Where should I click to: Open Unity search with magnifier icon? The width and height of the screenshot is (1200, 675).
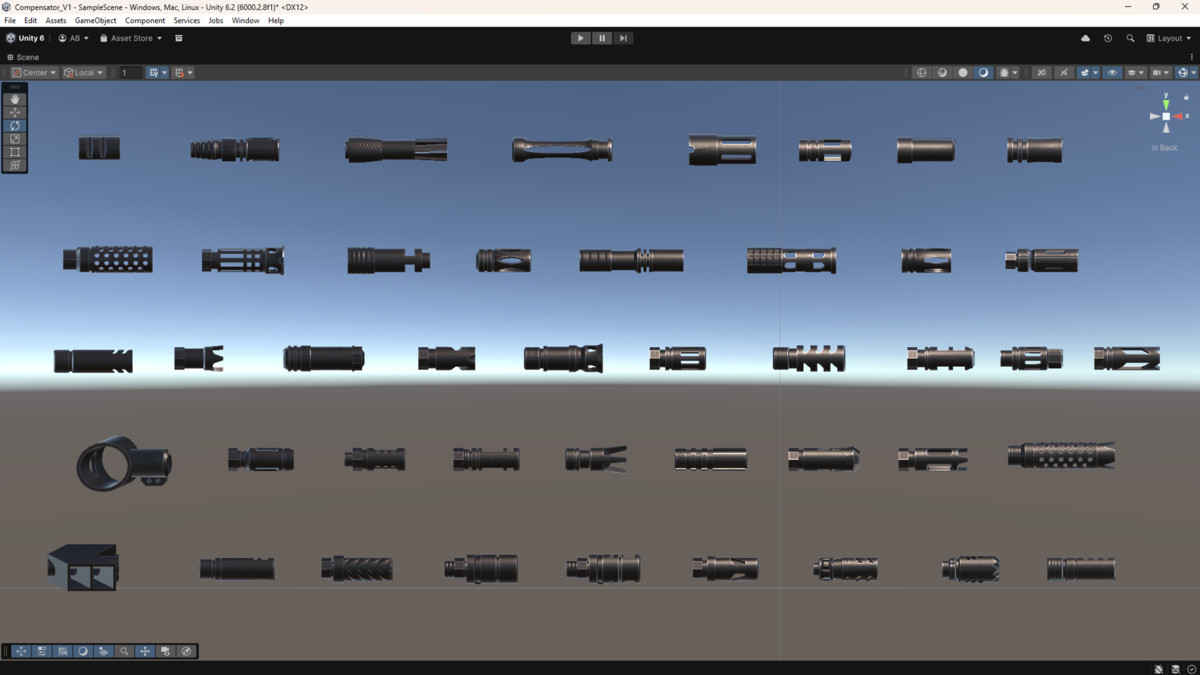(1130, 38)
